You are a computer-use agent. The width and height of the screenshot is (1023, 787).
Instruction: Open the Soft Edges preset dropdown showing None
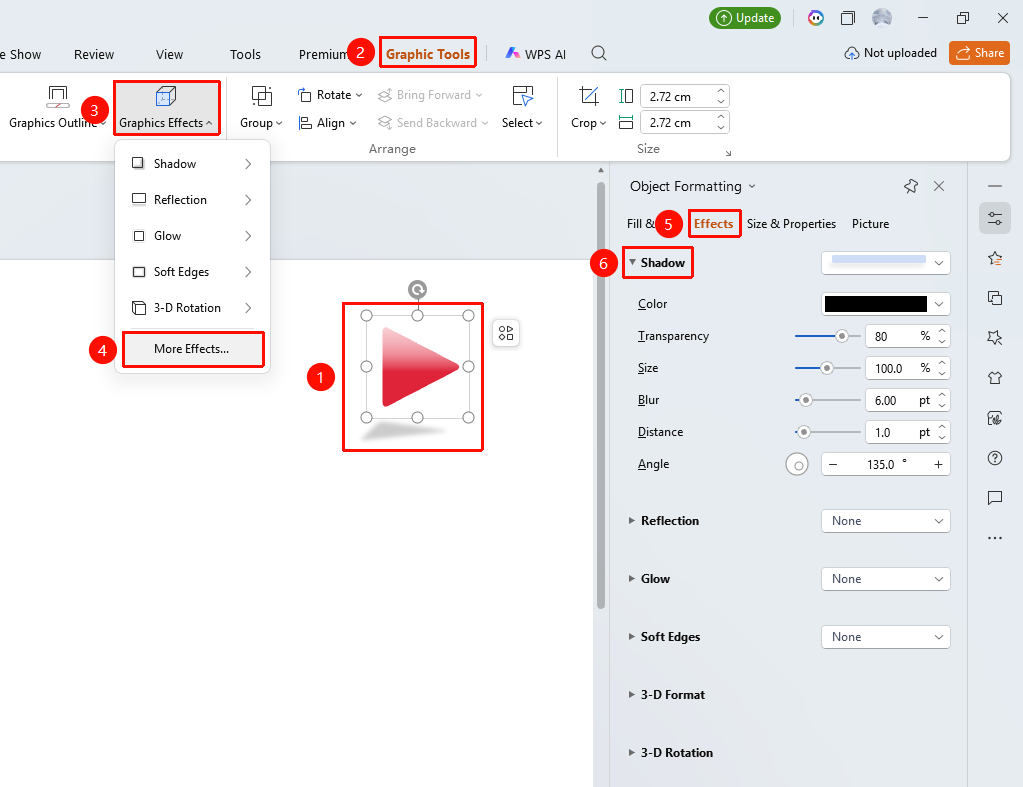[x=885, y=638]
